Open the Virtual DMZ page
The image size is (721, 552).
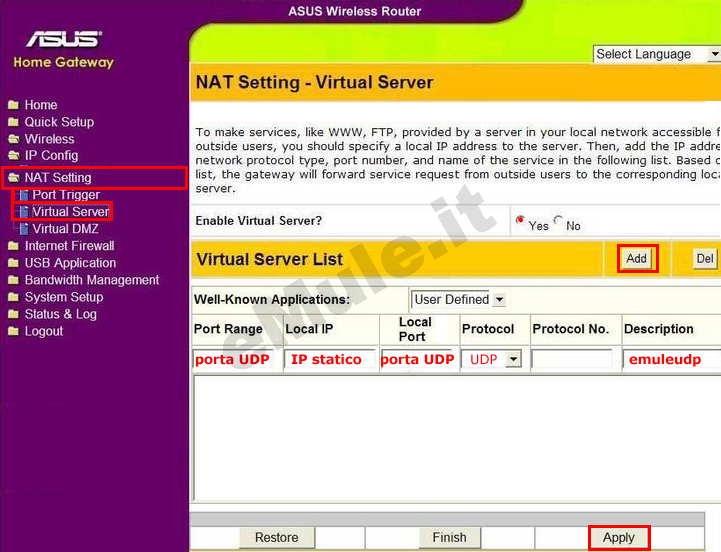pyautogui.click(x=65, y=229)
